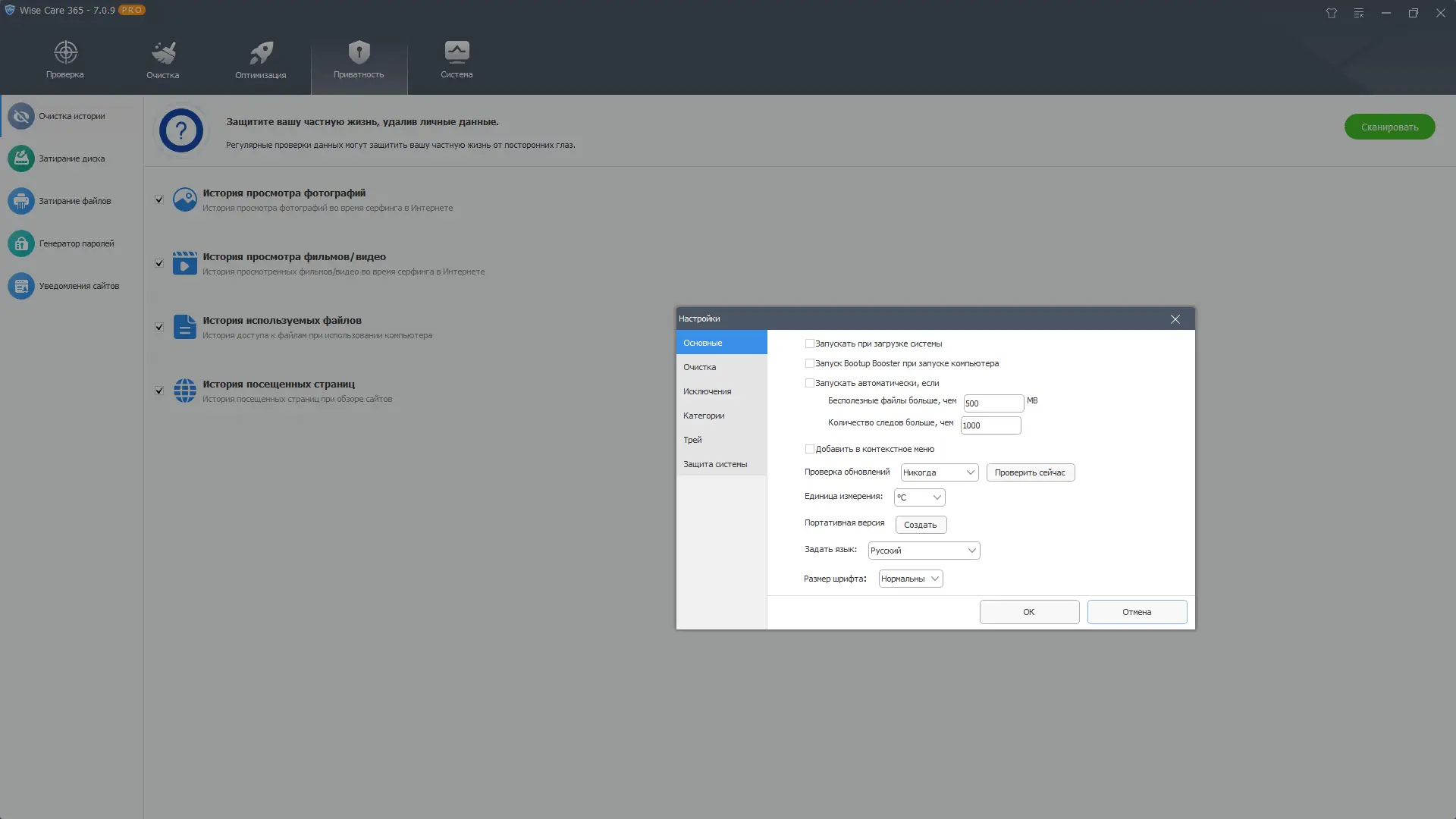The width and height of the screenshot is (1456, 819).
Task: Check Добавить в контекстное меню
Action: click(x=810, y=449)
